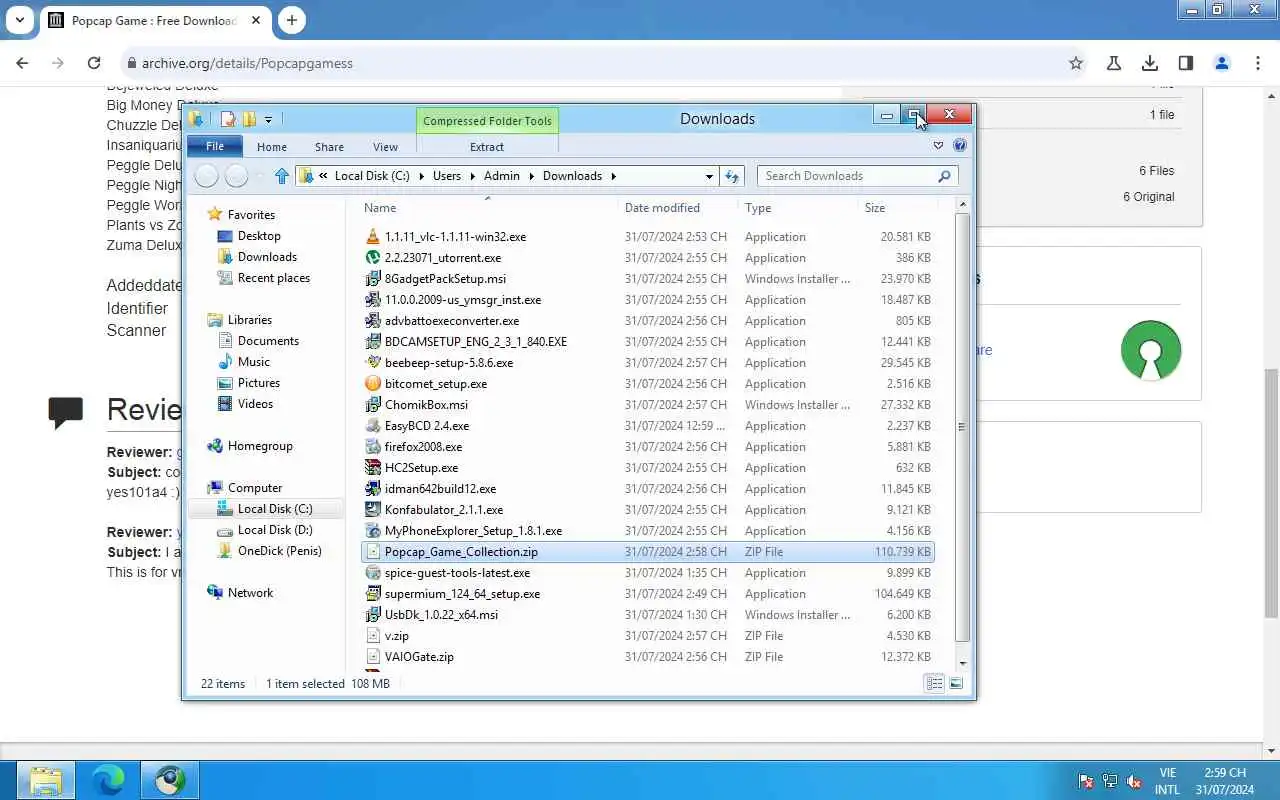Image resolution: width=1280 pixels, height=800 pixels.
Task: Switch to Large icons view in status bar
Action: point(956,683)
